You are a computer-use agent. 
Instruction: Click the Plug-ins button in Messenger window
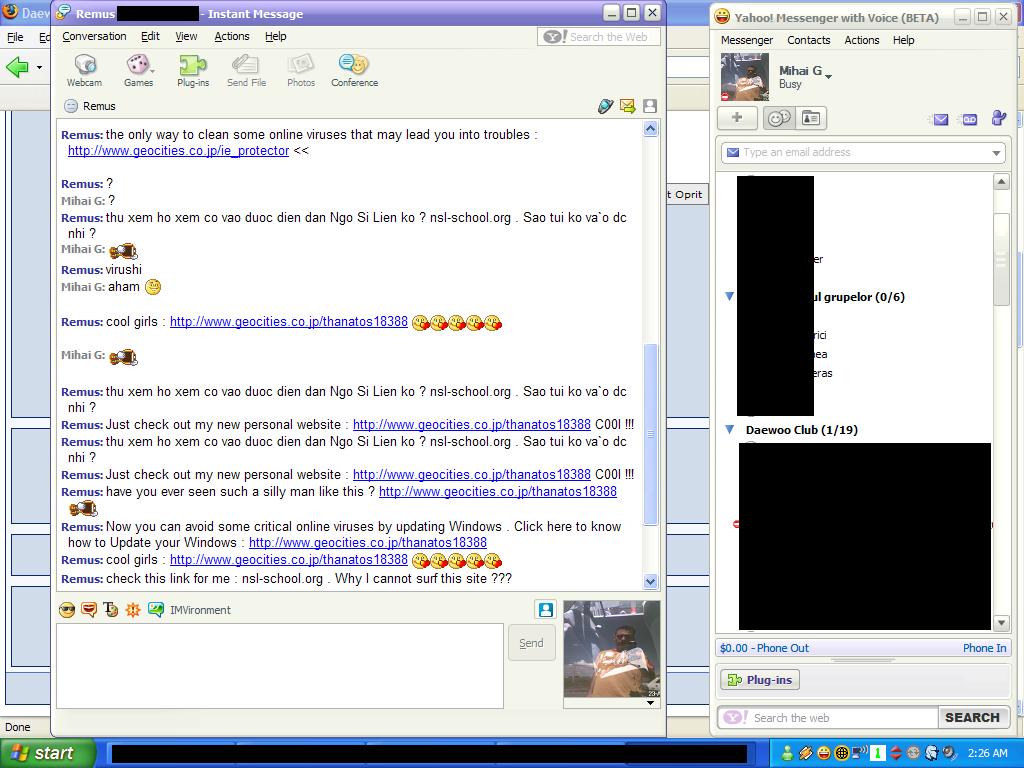click(760, 680)
